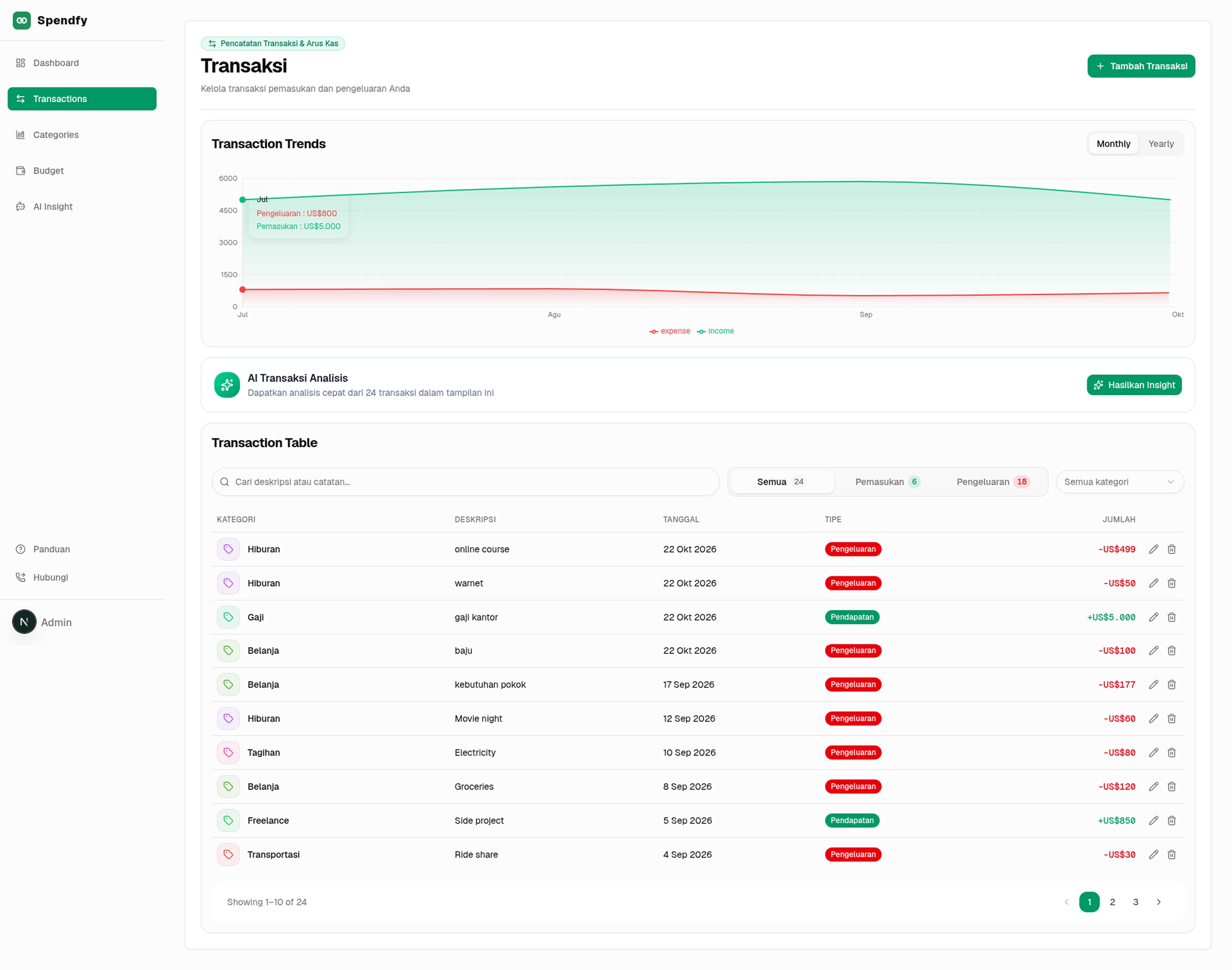Delete the gaji kantor transaction
Image resolution: width=1232 pixels, height=970 pixels.
(1171, 617)
